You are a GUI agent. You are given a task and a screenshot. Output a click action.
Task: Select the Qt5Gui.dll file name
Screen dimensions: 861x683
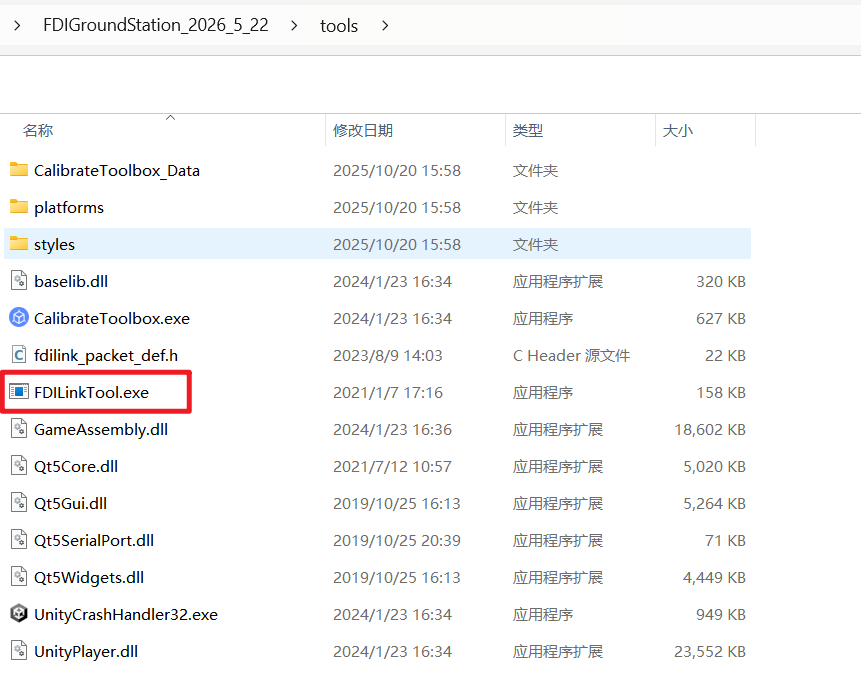(71, 503)
